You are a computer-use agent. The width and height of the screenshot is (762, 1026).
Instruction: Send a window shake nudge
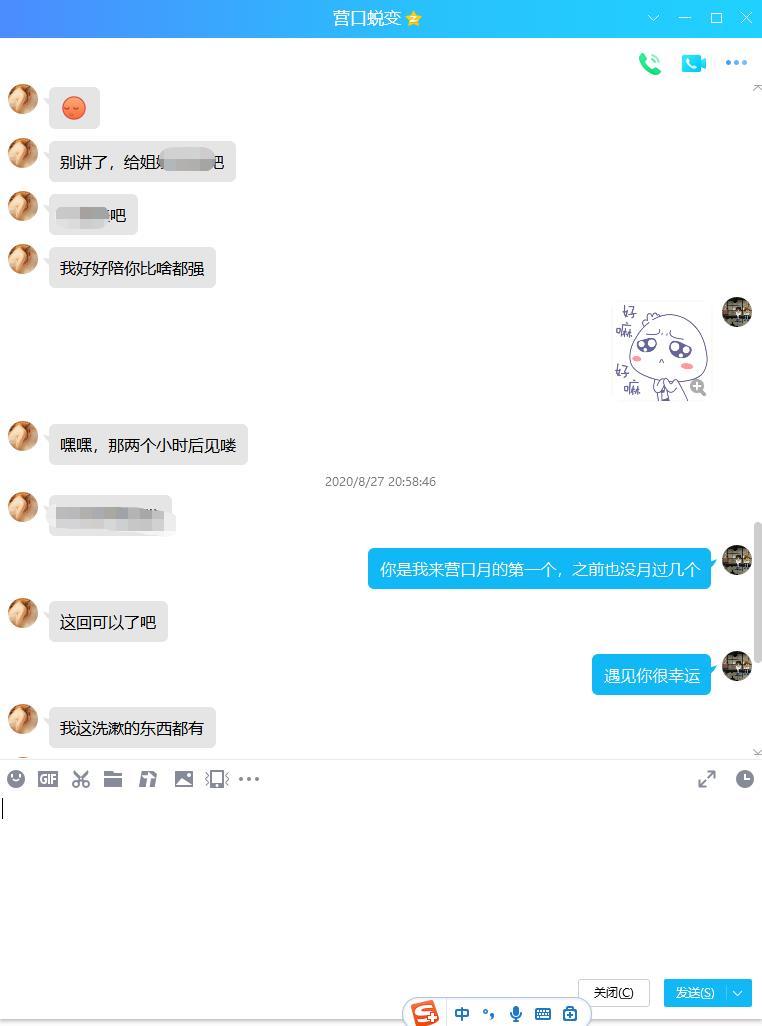click(217, 779)
